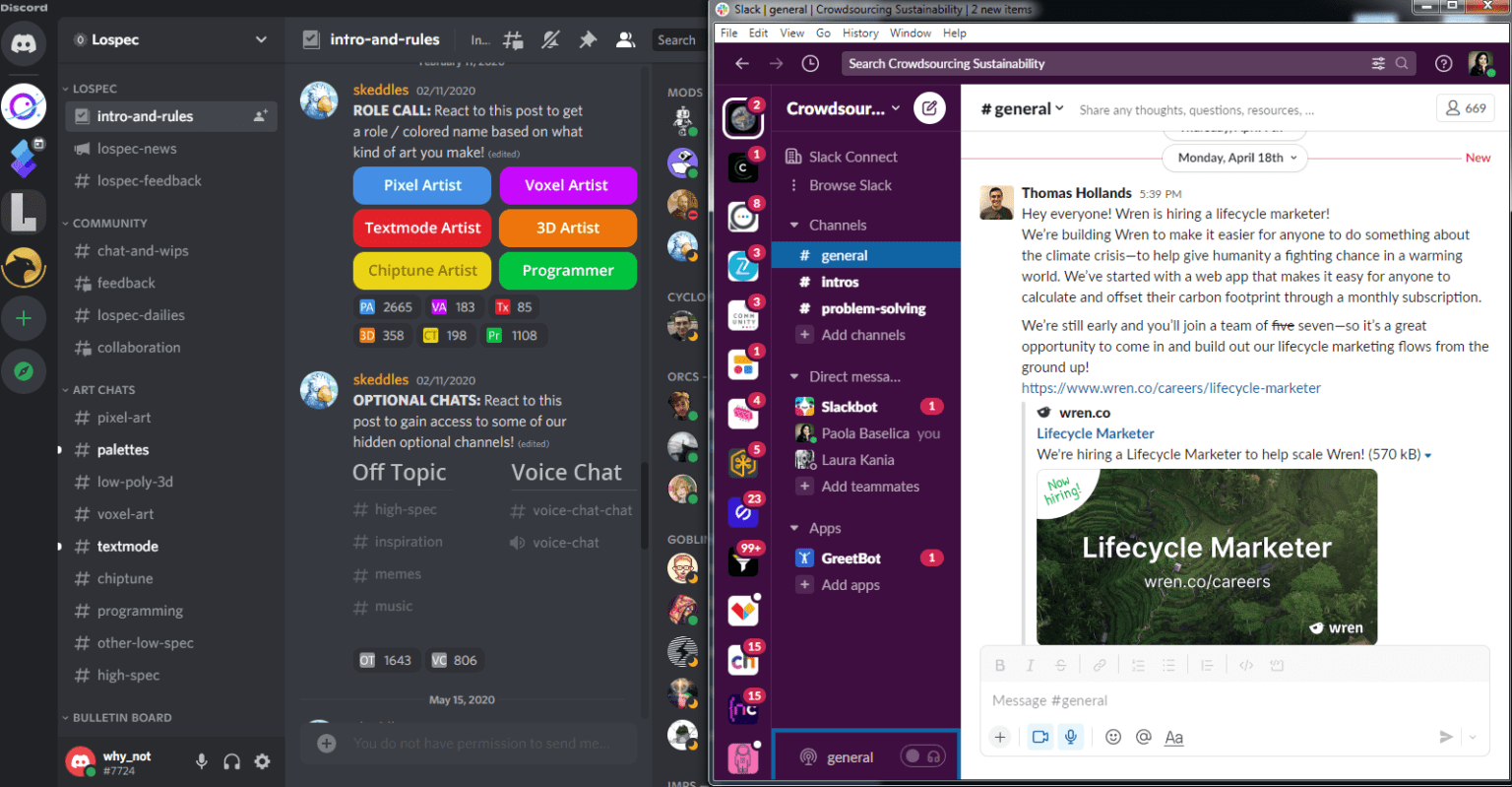Collapse the Channels section in Slack
The width and height of the screenshot is (1512, 787).
(794, 226)
